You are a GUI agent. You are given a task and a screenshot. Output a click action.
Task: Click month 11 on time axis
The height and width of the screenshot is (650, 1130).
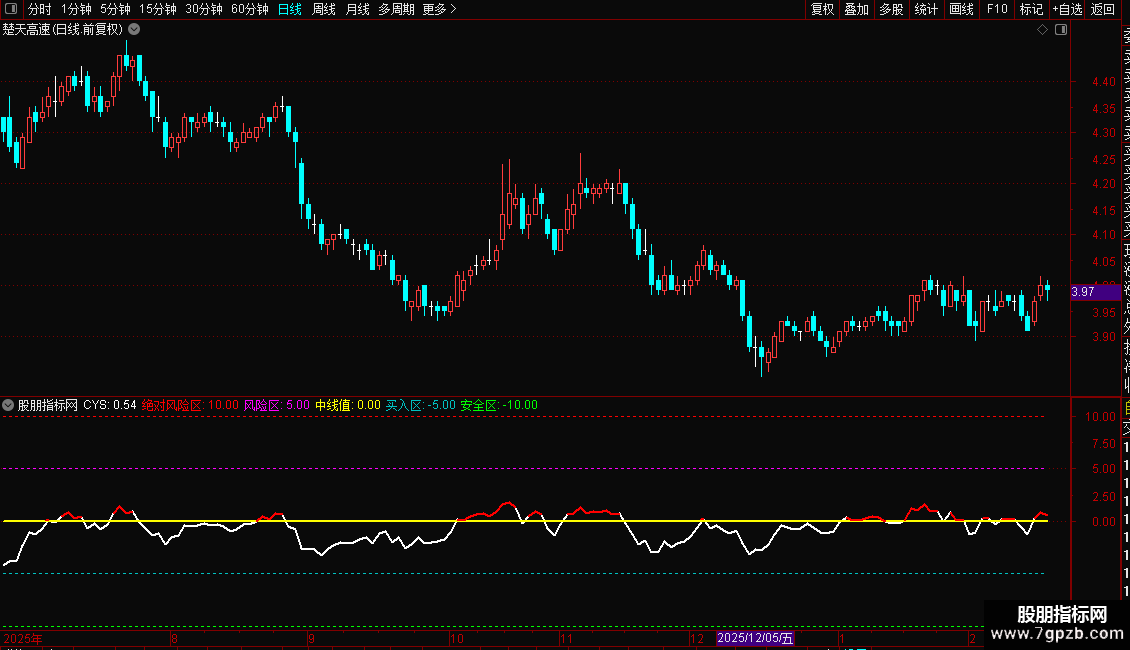click(566, 638)
